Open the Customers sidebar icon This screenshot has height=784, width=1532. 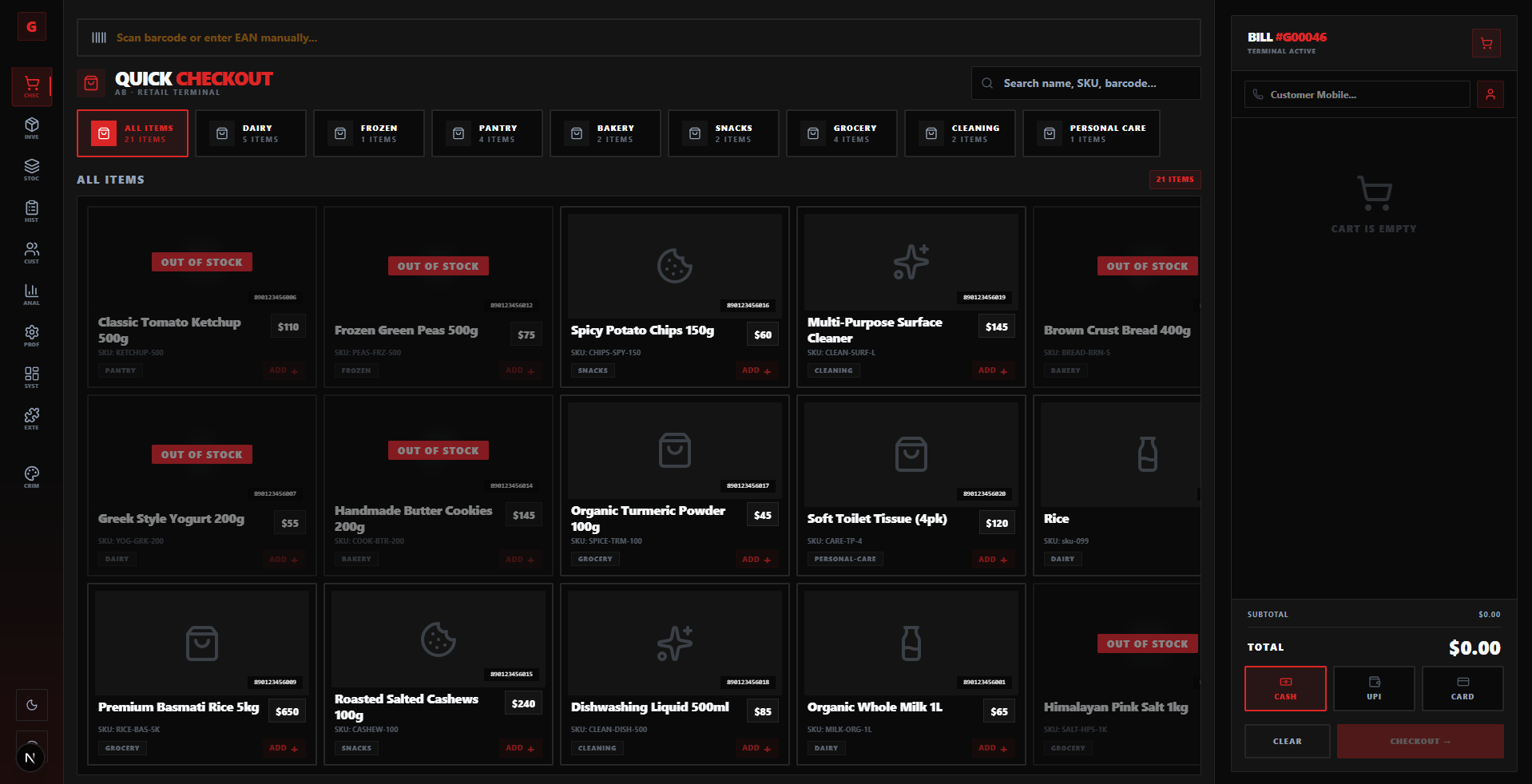pos(32,252)
